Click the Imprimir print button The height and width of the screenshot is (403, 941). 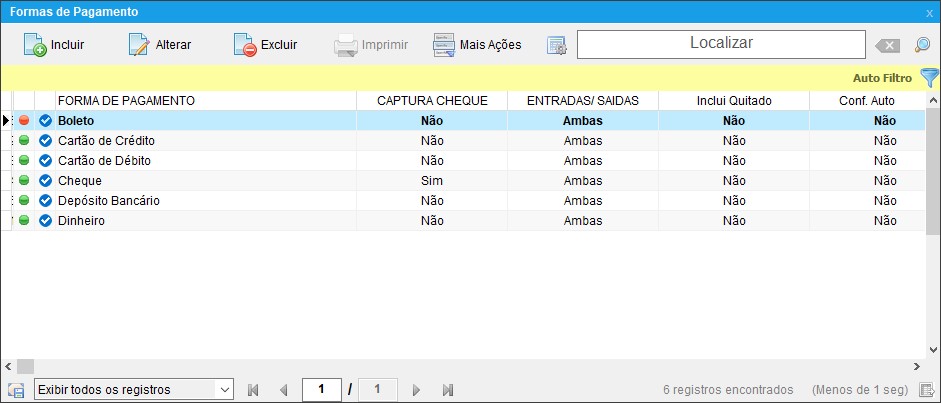tap(371, 45)
